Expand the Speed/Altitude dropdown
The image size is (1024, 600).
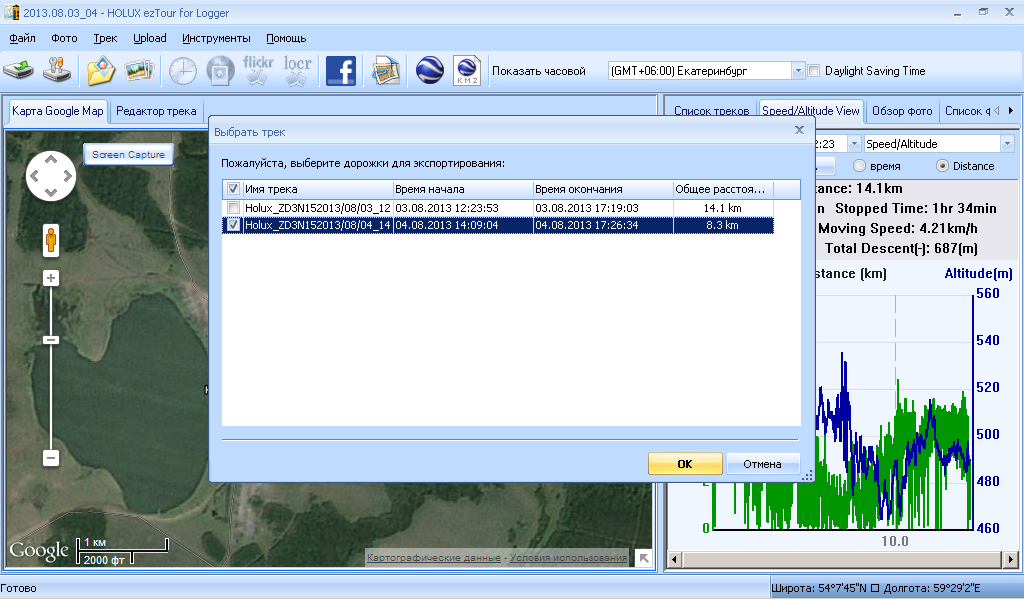(1007, 144)
